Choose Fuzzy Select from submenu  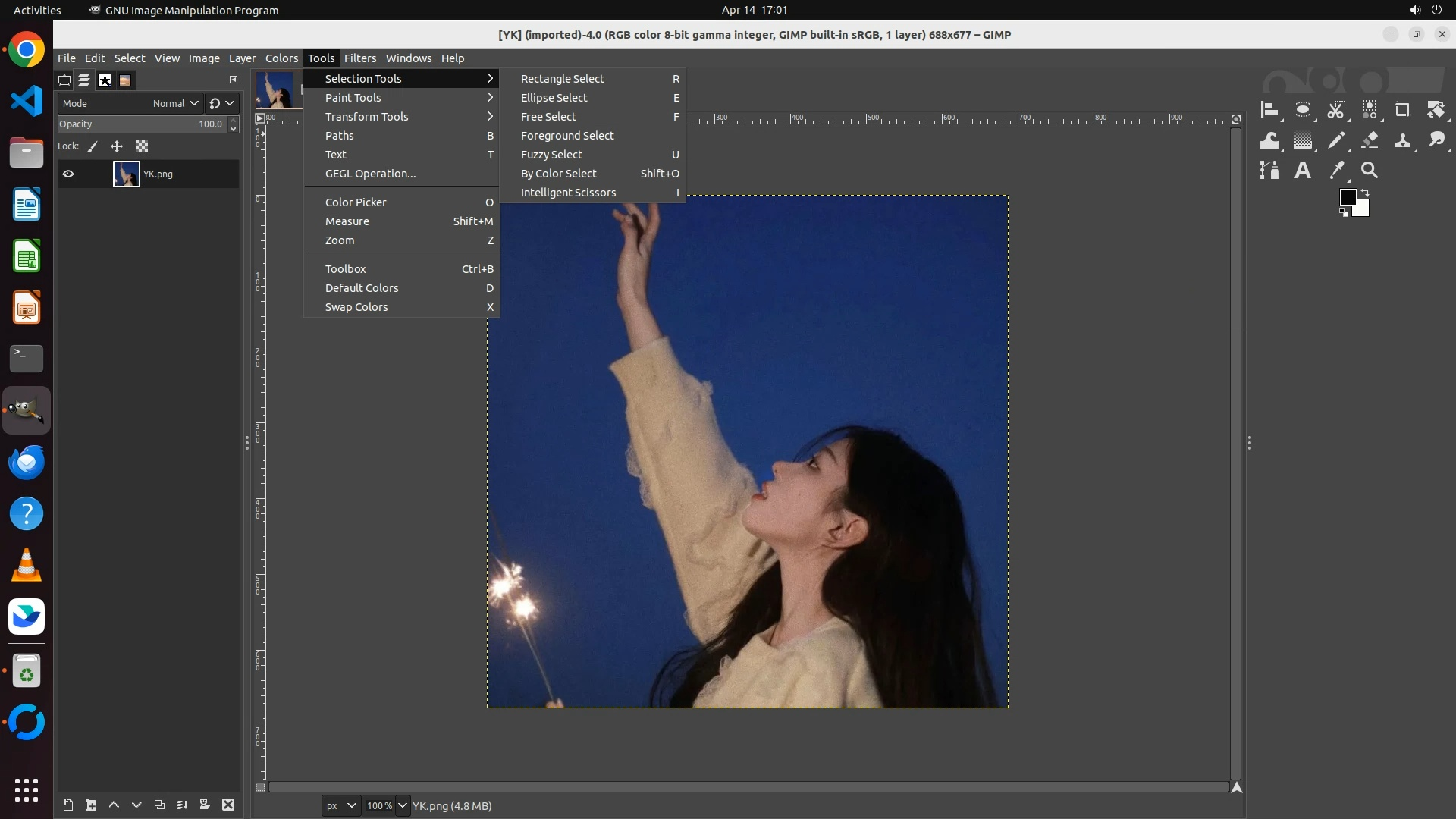click(x=551, y=155)
